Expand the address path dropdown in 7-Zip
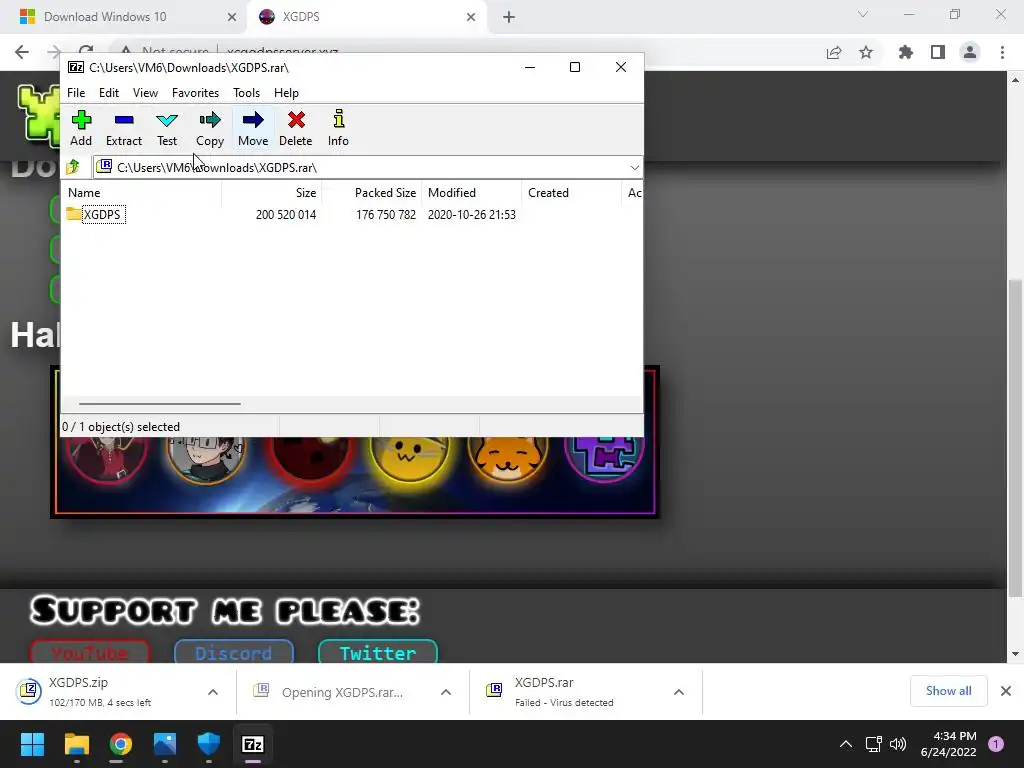The height and width of the screenshot is (768, 1024). click(x=634, y=168)
